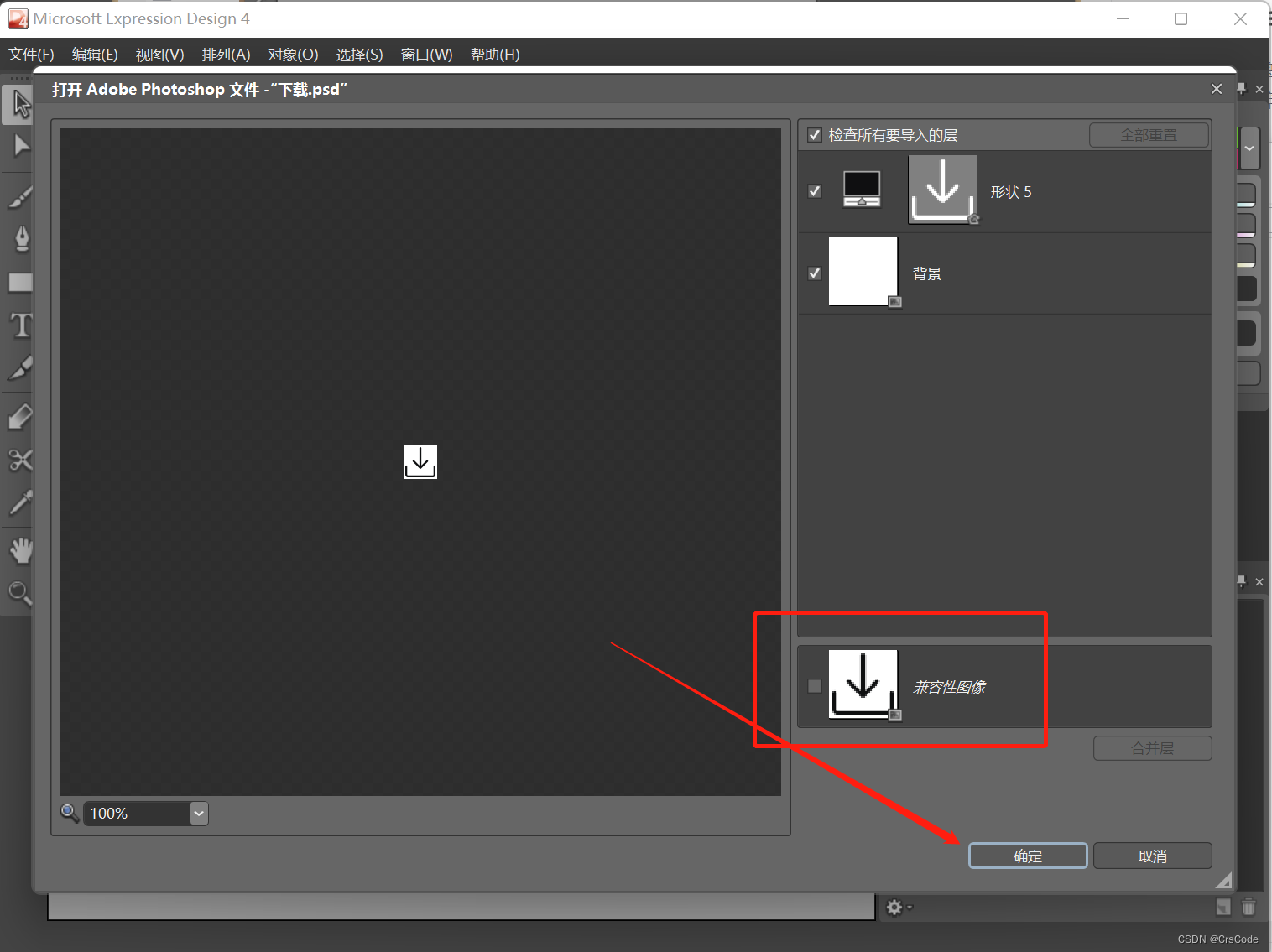1272x952 pixels.
Task: Select the Selection arrow tool
Action: (x=21, y=105)
